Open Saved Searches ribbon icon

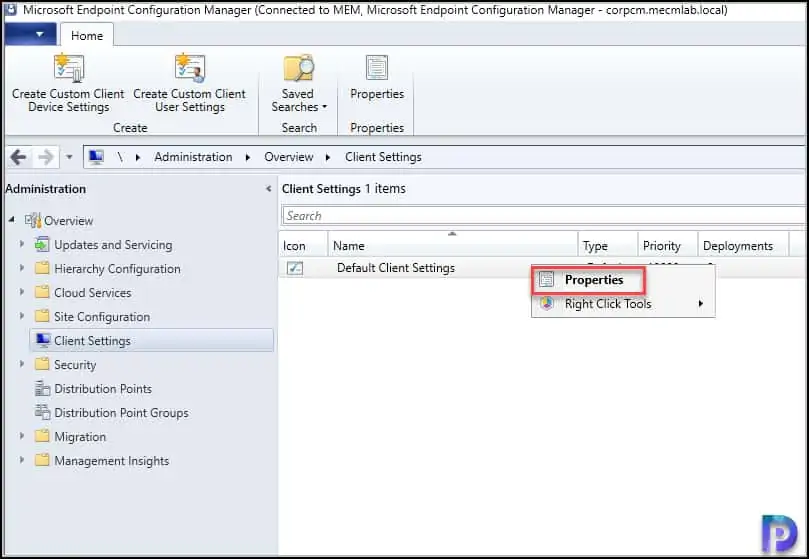tap(299, 69)
